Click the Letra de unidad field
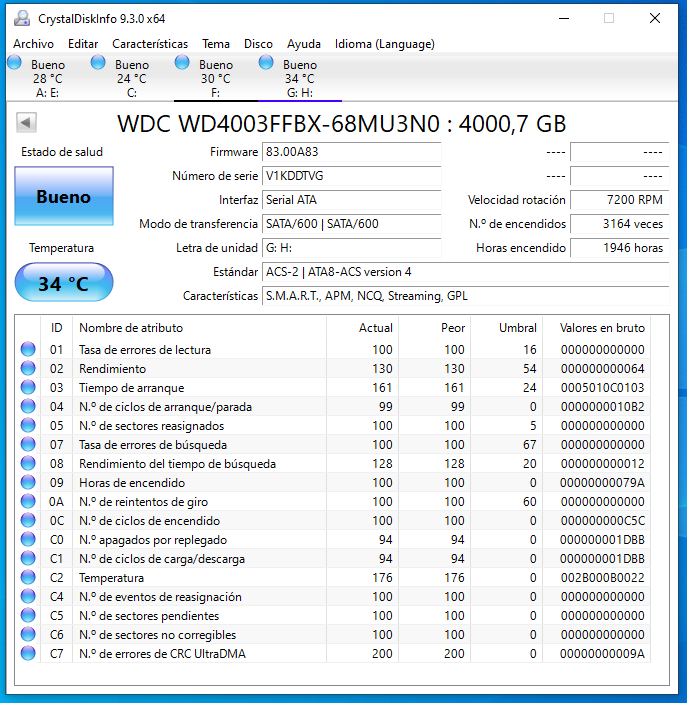The height and width of the screenshot is (703, 687). [352, 248]
